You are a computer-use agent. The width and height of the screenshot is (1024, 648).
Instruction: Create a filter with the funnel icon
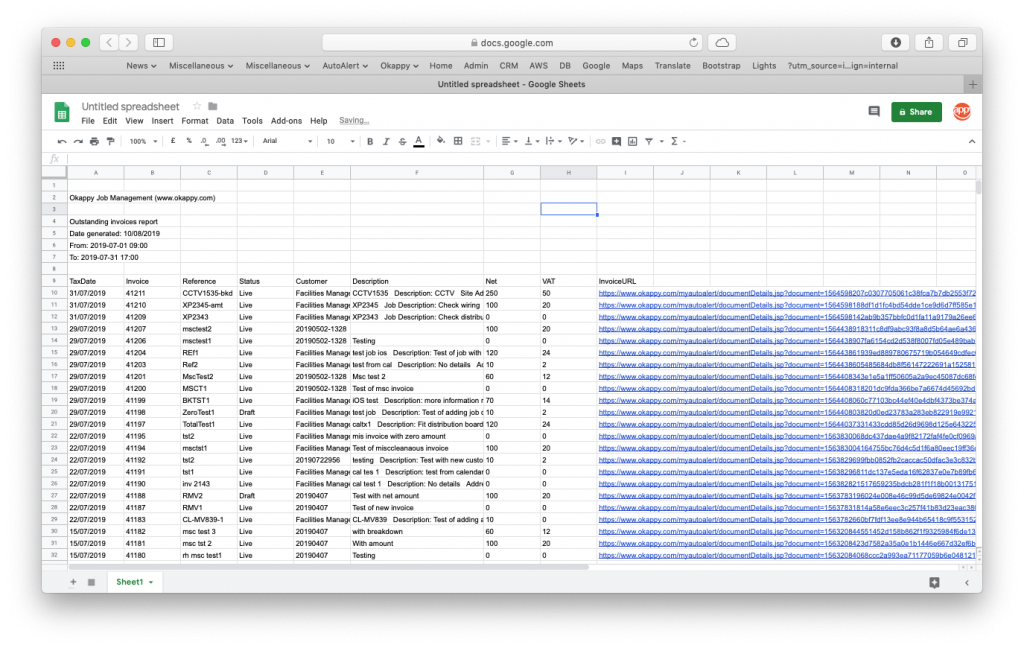click(x=649, y=141)
